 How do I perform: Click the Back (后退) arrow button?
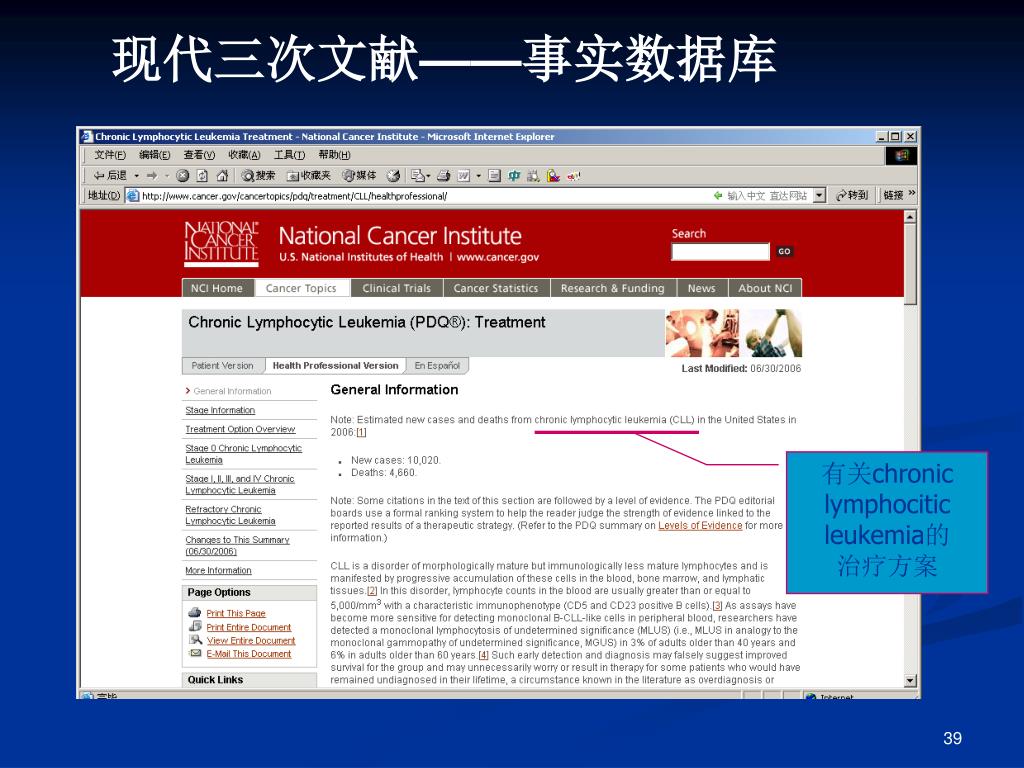click(110, 176)
